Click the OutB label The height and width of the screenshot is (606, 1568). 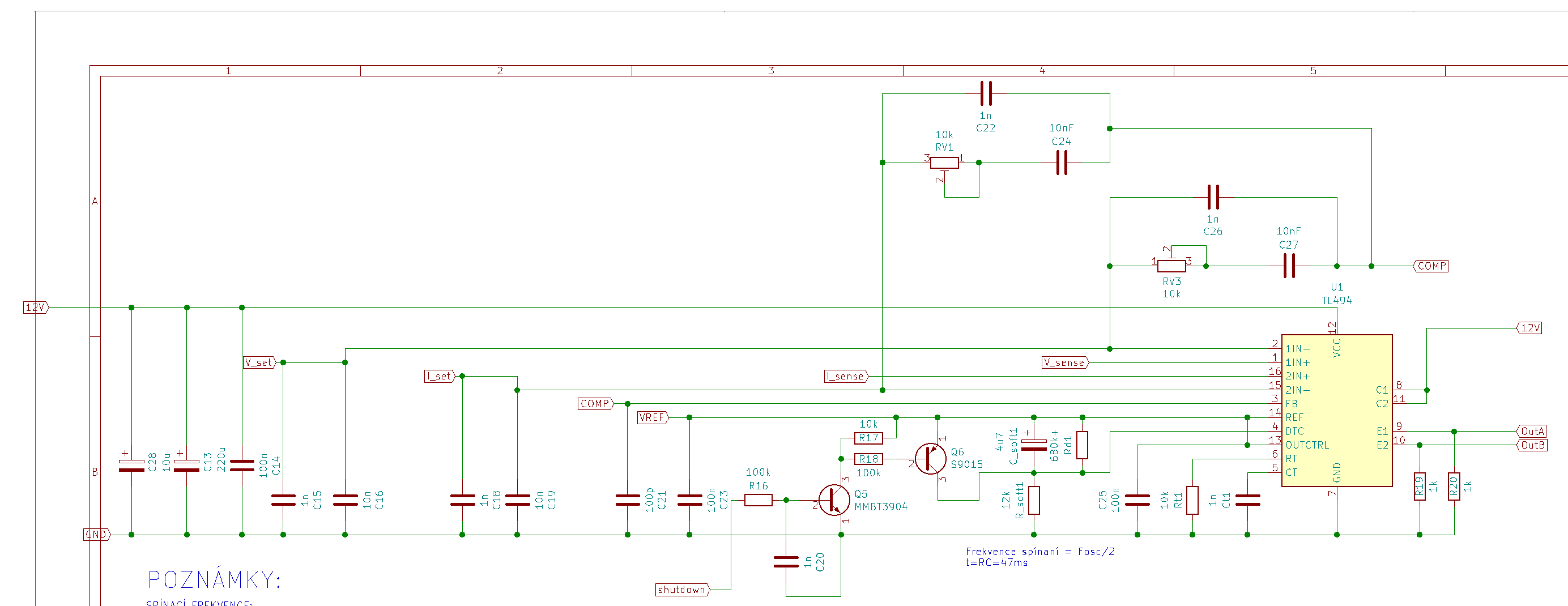click(x=1532, y=445)
